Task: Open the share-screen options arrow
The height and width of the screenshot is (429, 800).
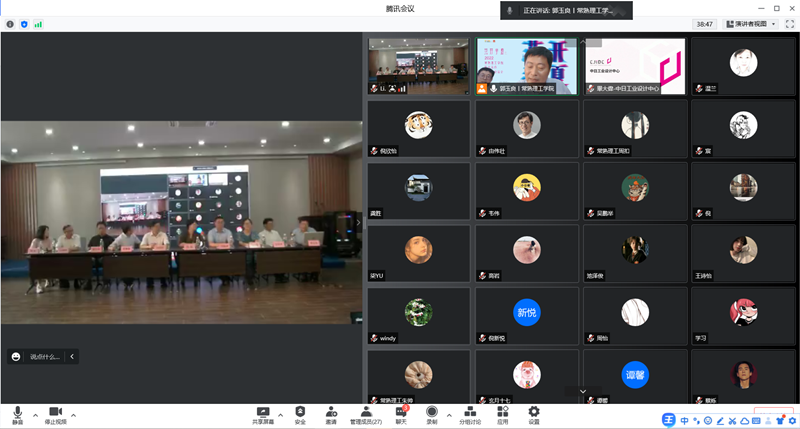Action: click(281, 415)
